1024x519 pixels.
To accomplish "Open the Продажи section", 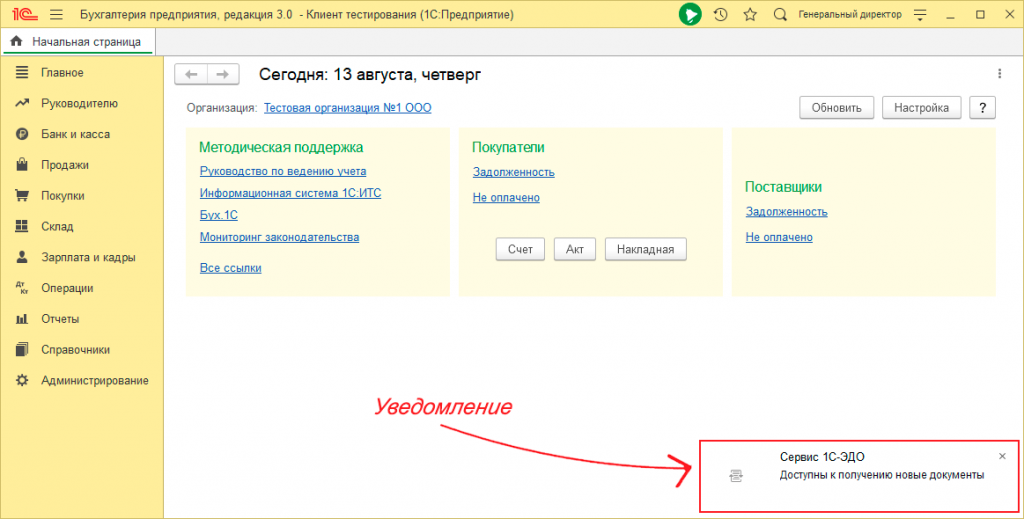I will [65, 165].
